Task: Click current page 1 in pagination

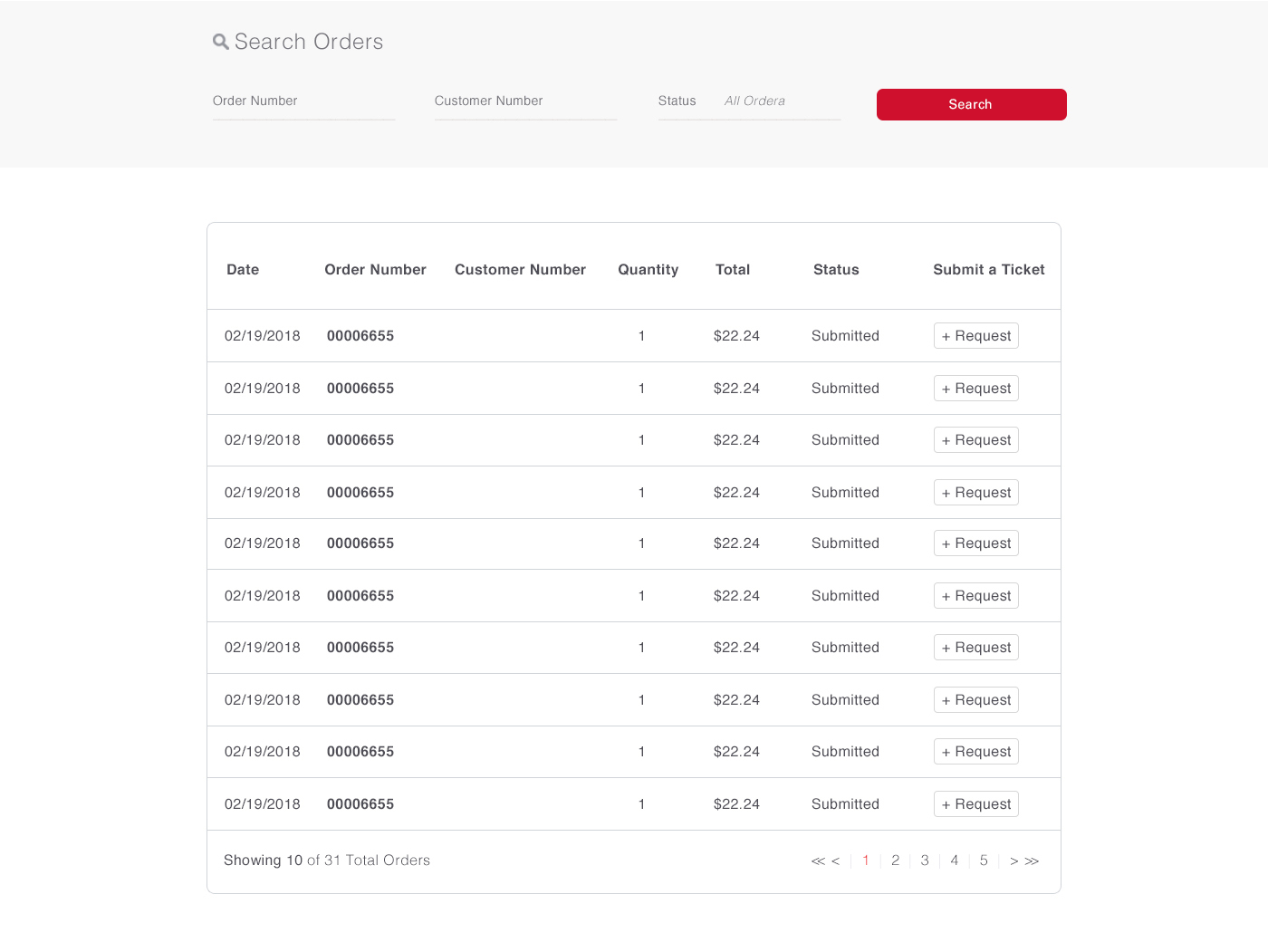Action: pyautogui.click(x=866, y=861)
